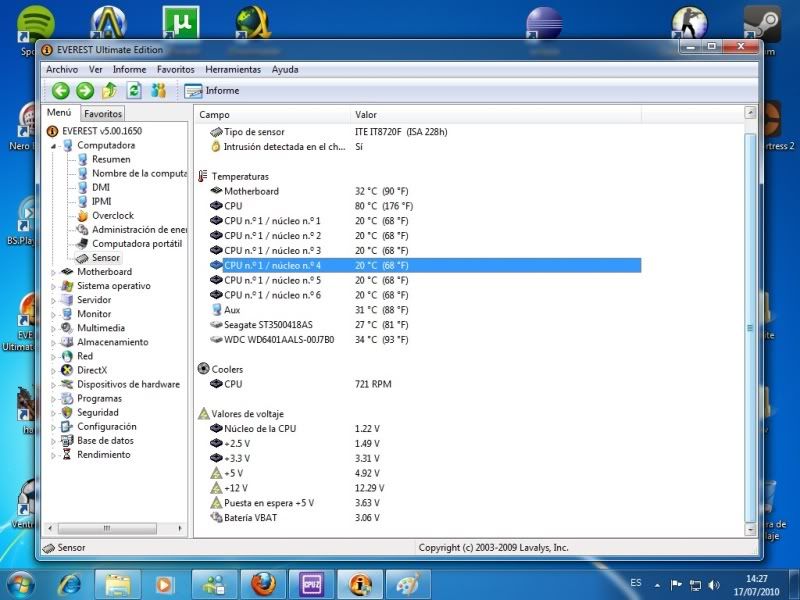The height and width of the screenshot is (600, 800).
Task: Click the right pane vertical scrollbar thumb
Action: [x=749, y=328]
